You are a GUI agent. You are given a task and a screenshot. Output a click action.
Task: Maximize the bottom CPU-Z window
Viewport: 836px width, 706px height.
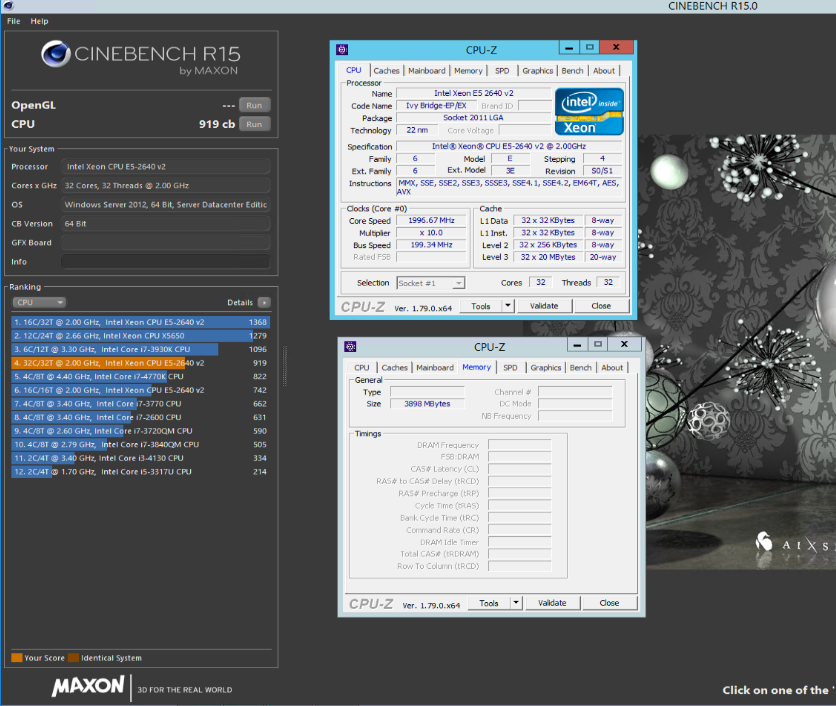click(598, 344)
